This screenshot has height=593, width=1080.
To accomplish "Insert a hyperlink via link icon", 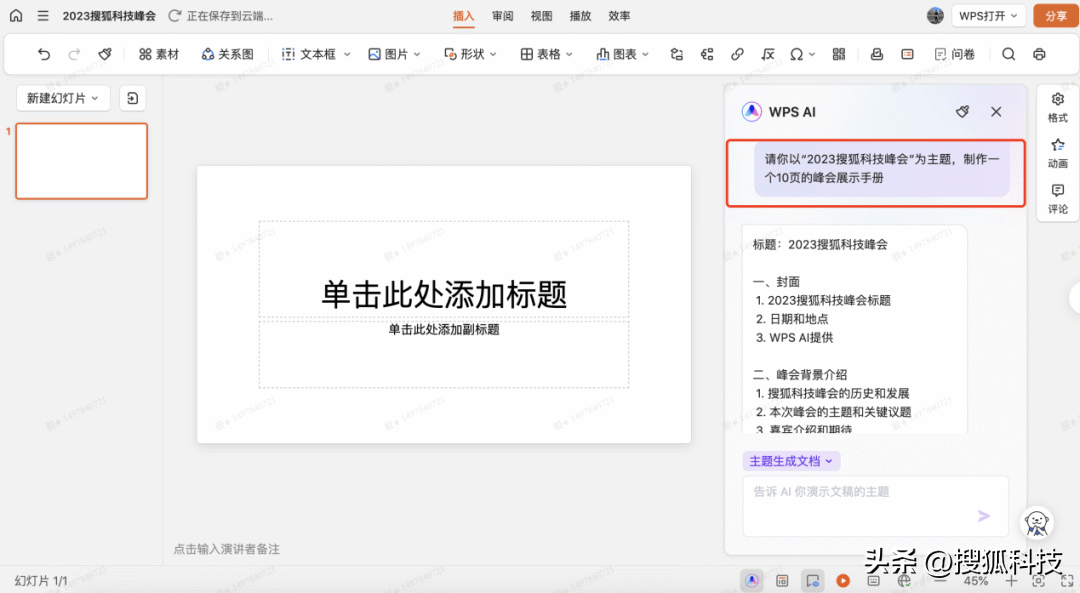I will [737, 54].
